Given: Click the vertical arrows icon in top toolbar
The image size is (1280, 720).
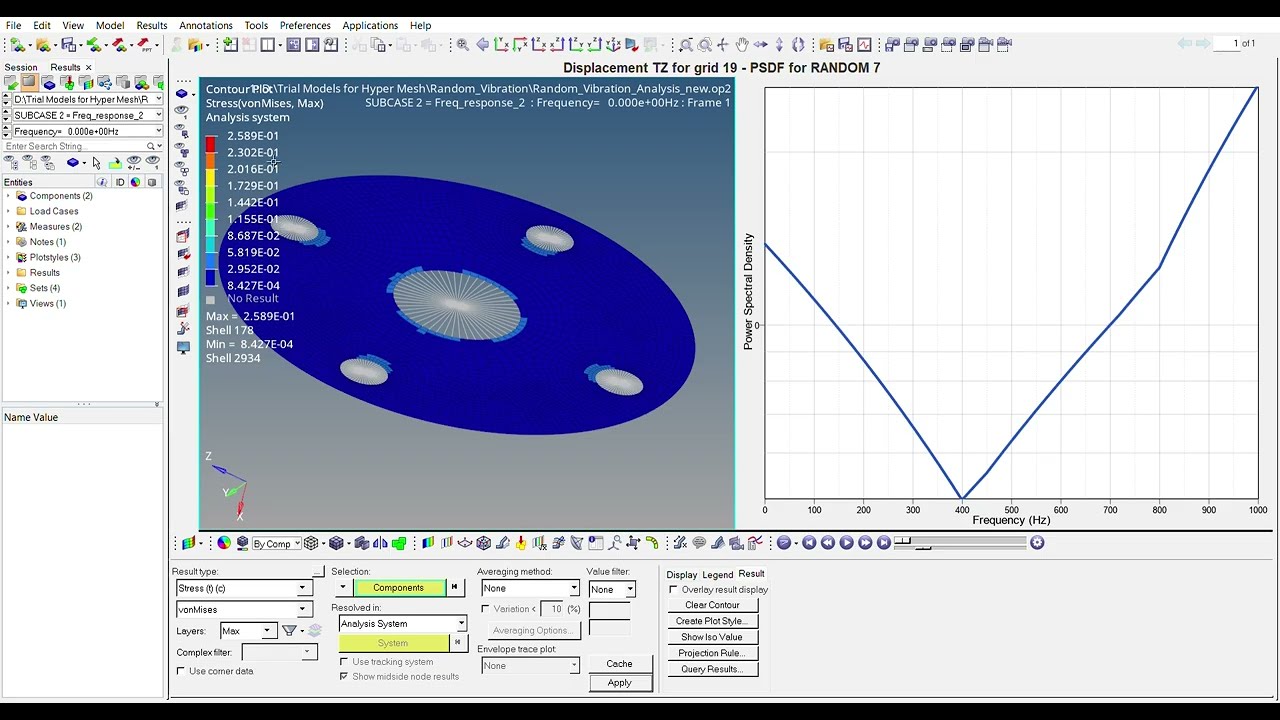Looking at the screenshot, I should point(779,45).
